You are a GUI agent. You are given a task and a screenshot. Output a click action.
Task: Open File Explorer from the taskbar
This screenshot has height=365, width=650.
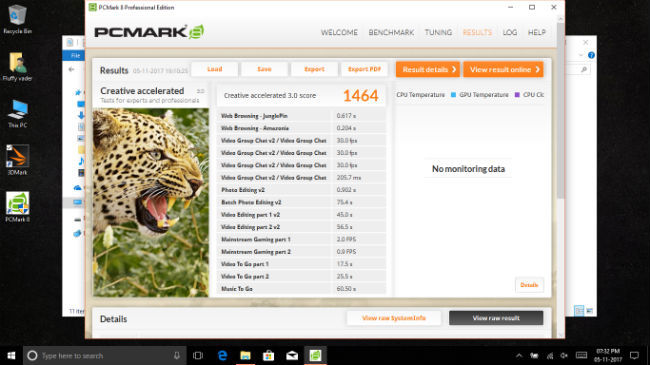pos(245,355)
